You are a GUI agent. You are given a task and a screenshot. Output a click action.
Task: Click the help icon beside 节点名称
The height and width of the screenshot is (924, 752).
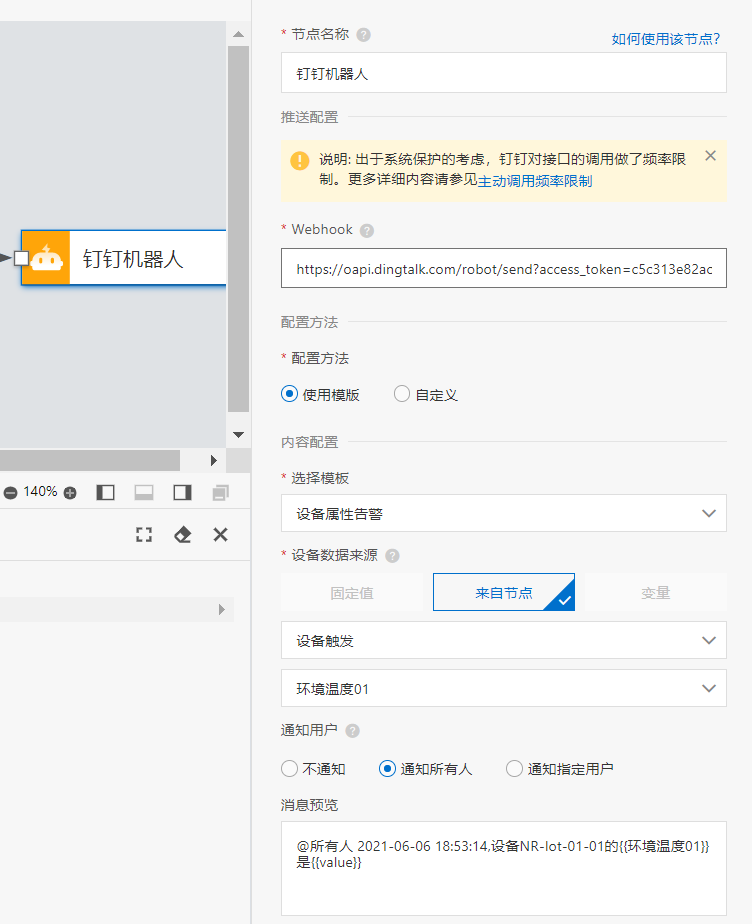click(364, 35)
